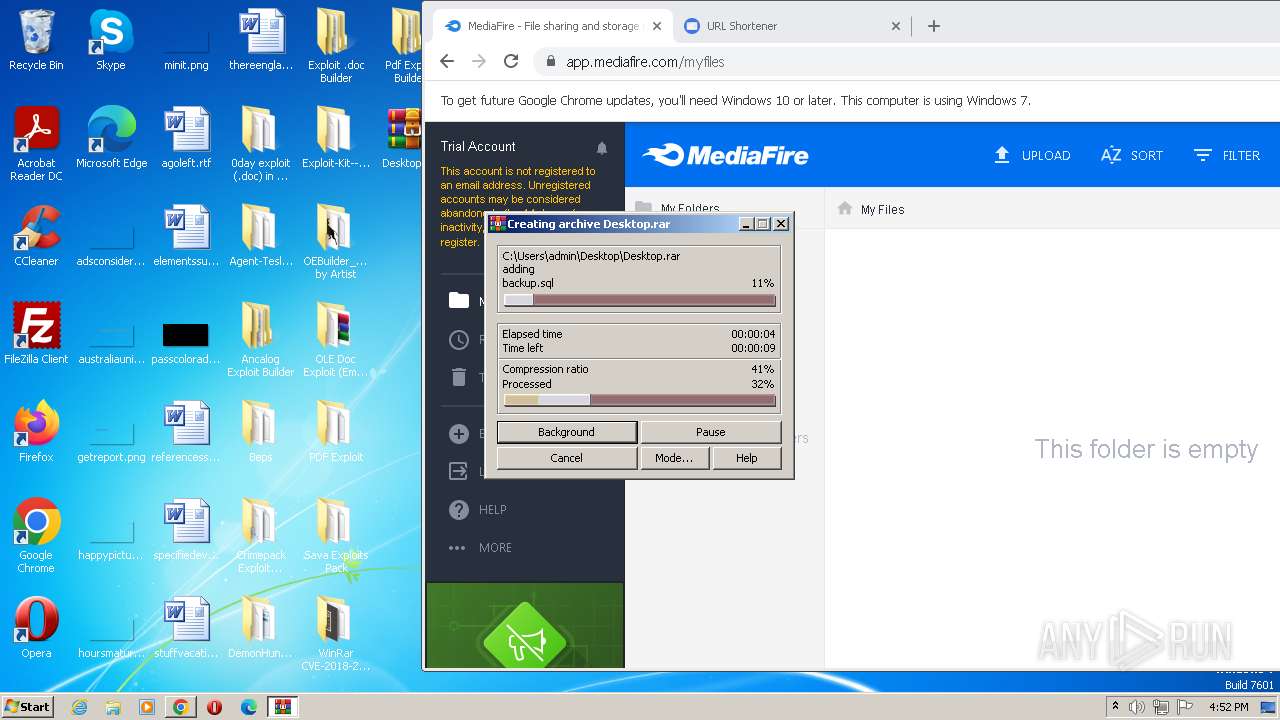Click the My Files home breadcrumb icon
Viewport: 1280px width, 720px height.
(845, 208)
